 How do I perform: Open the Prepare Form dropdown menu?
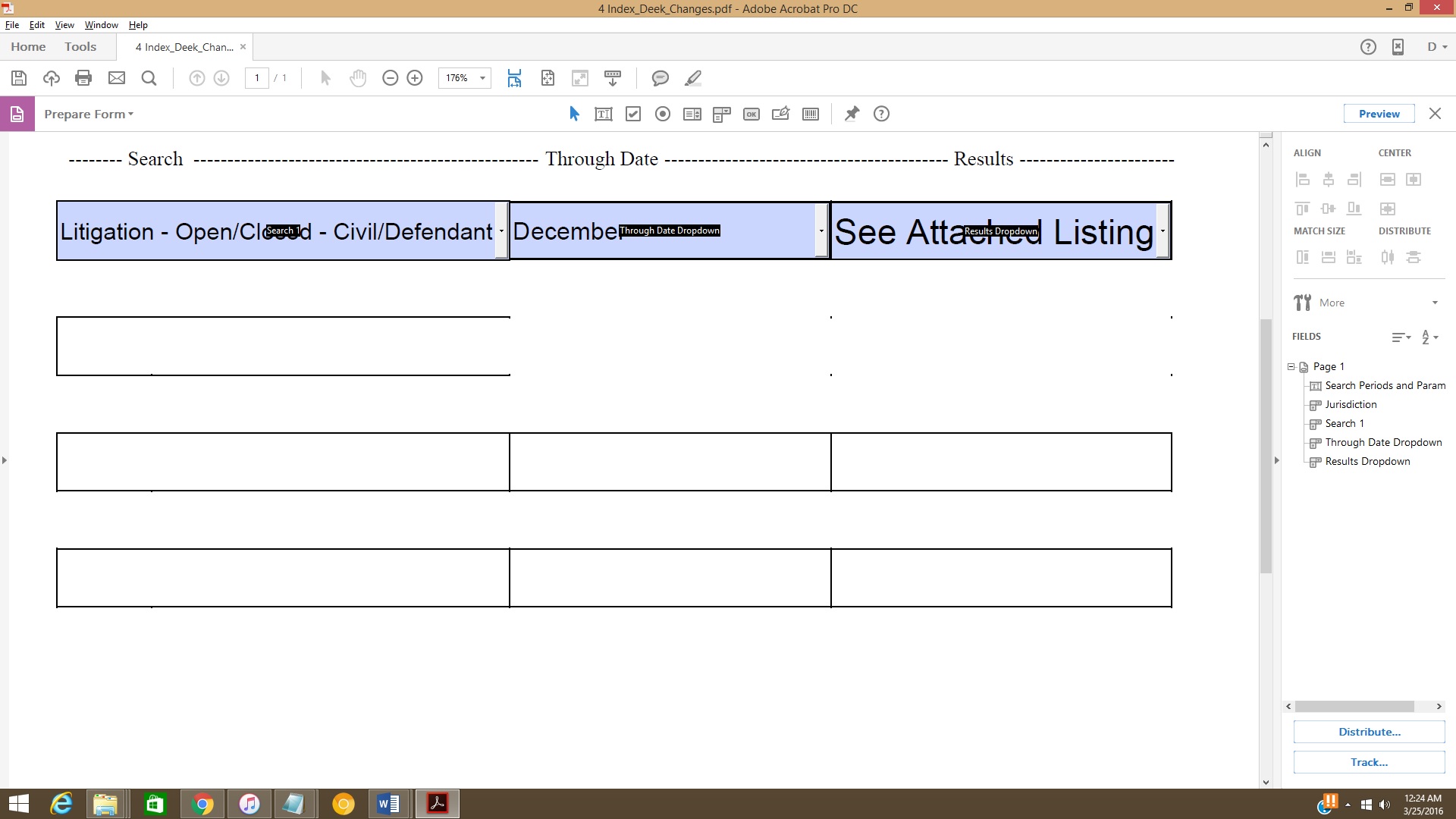[x=89, y=114]
